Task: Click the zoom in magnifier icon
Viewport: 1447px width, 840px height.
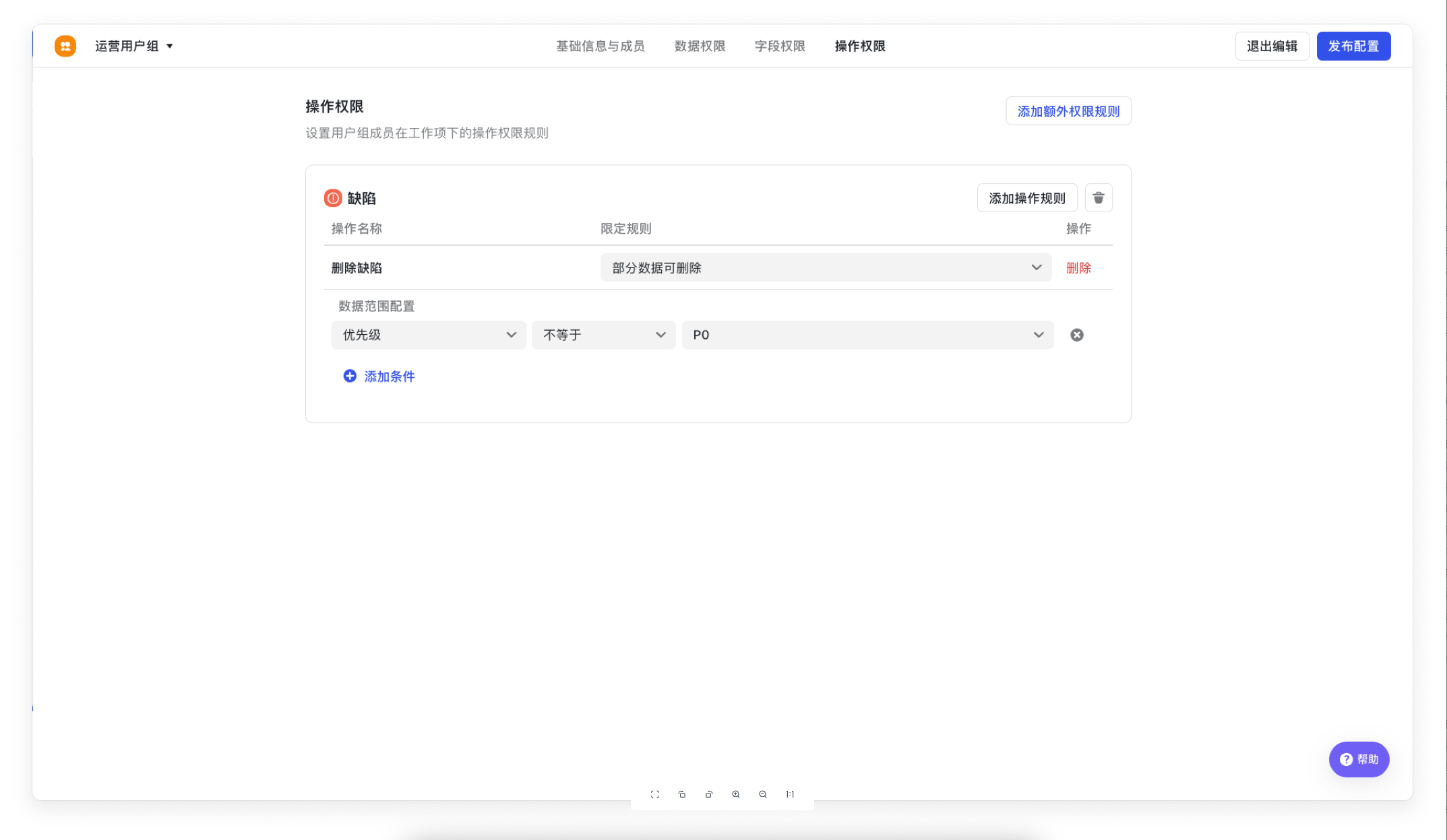Action: [x=736, y=794]
